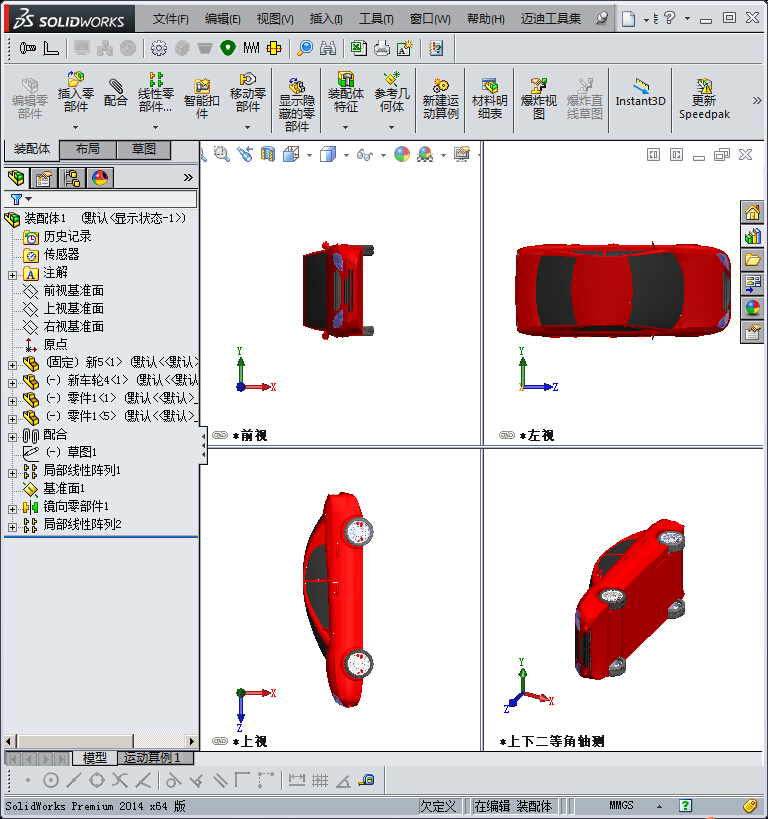Expand the 配合 mates folder
The image size is (768, 819).
click(x=13, y=437)
